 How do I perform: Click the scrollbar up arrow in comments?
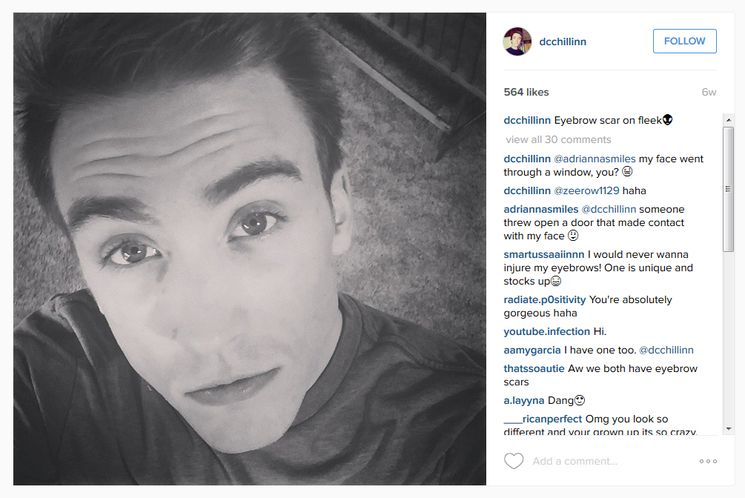728,121
